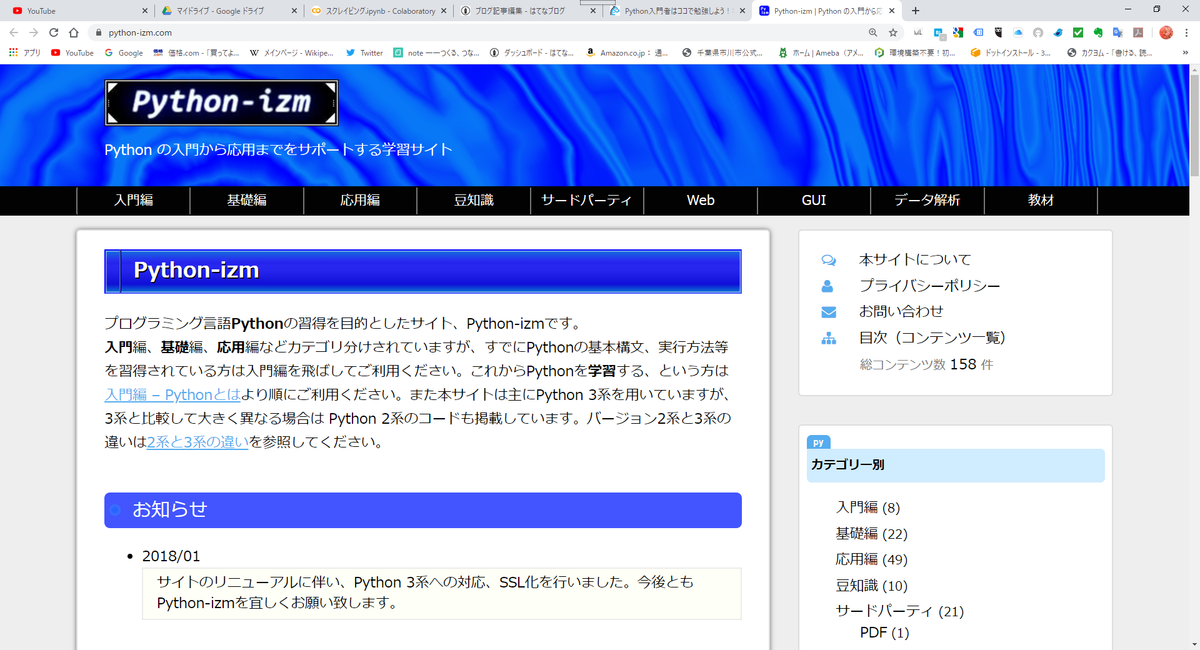
Task: Open the Amazon.co.jp bookmark
Action: pyautogui.click(x=628, y=52)
